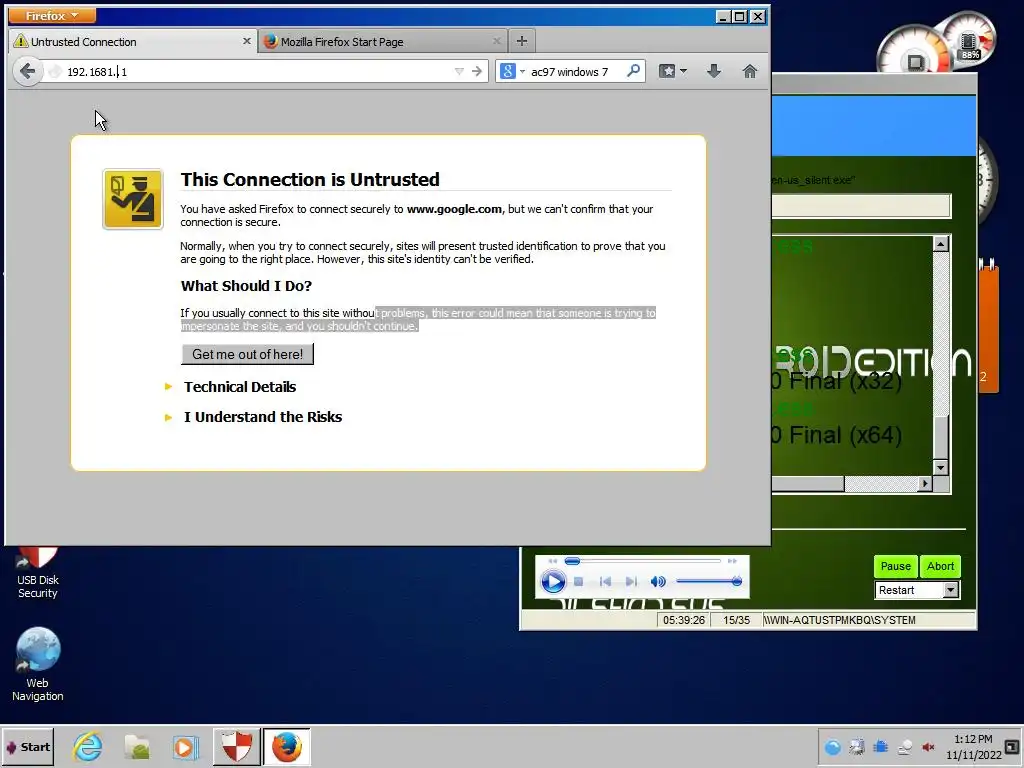Switch to Untrusted Connection tab
This screenshot has width=1024, height=768.
coord(133,41)
